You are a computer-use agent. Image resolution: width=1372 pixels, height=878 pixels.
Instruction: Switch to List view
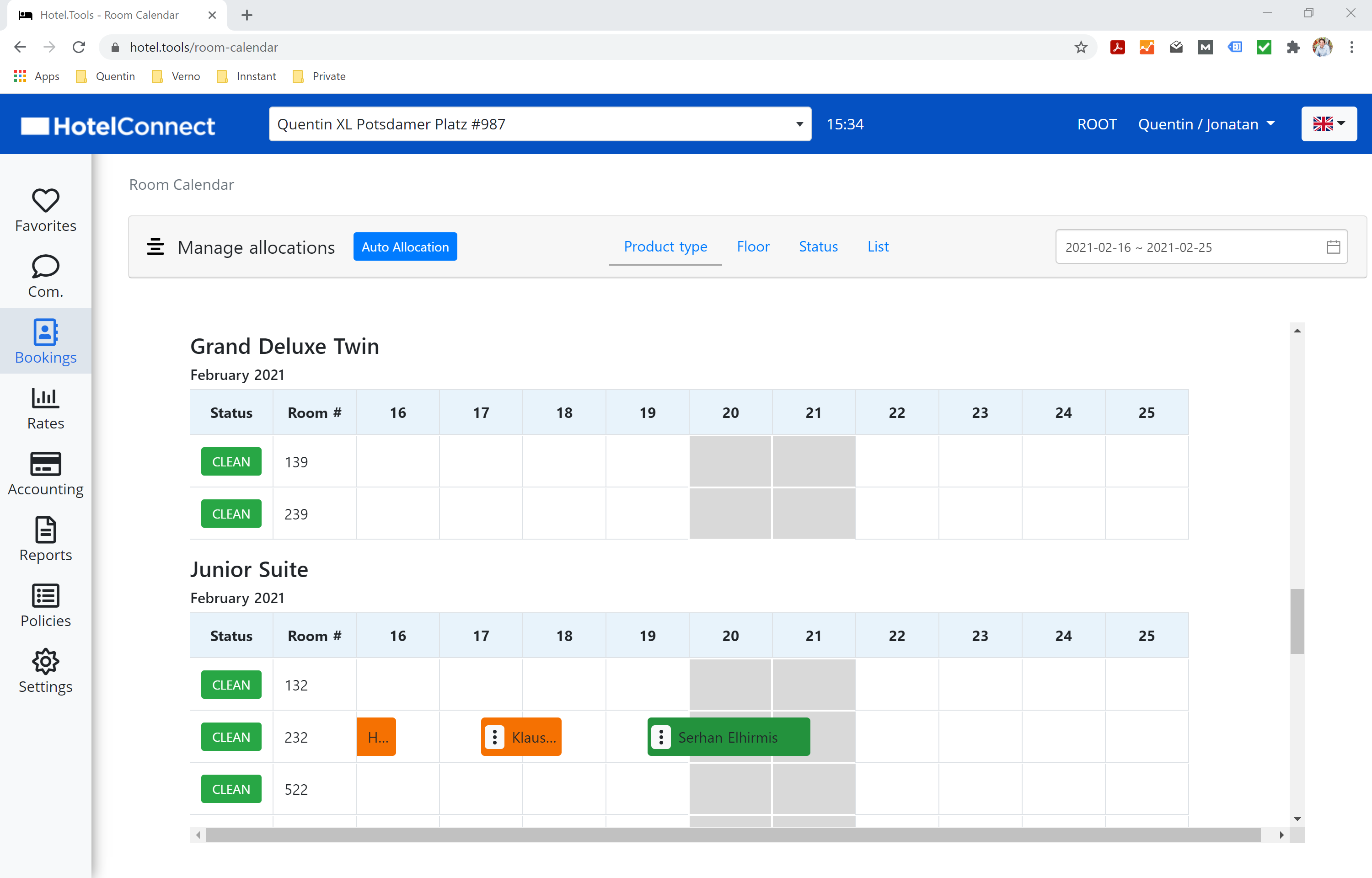click(878, 246)
